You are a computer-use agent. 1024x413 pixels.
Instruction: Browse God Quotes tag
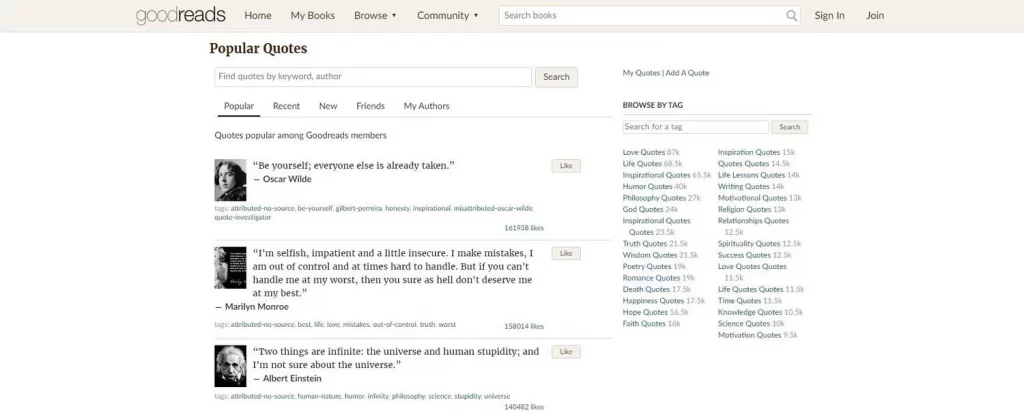[x=643, y=209]
